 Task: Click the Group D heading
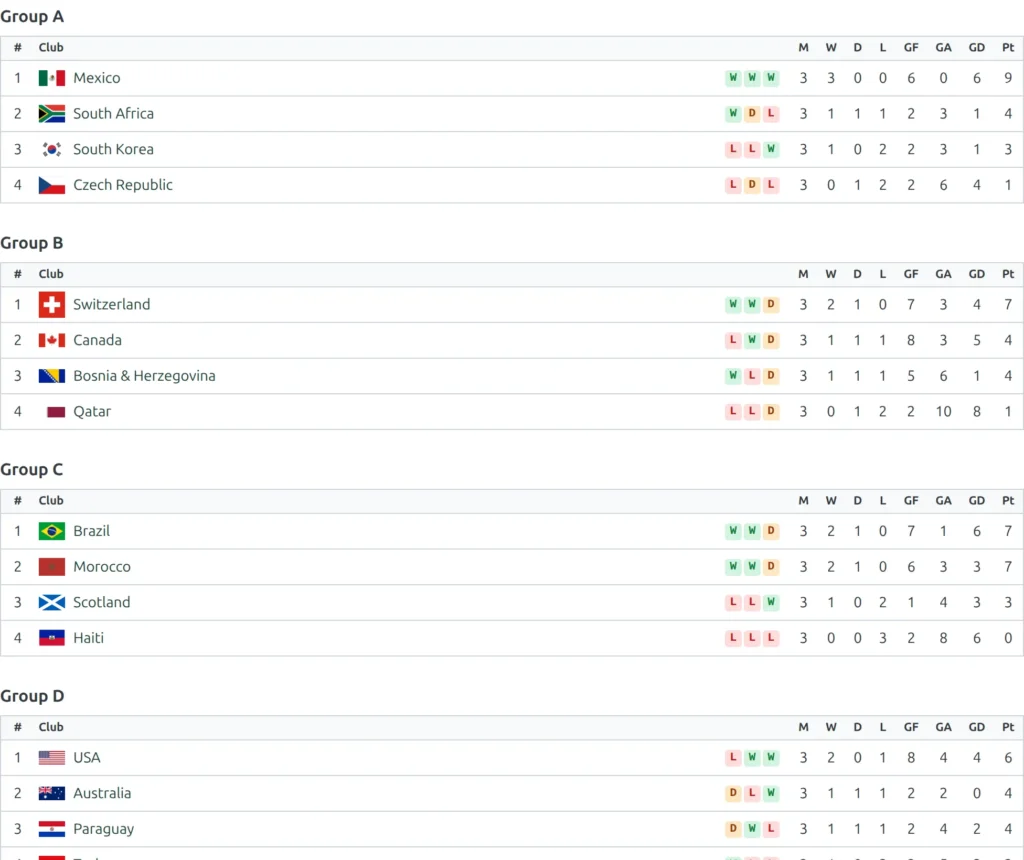click(32, 697)
